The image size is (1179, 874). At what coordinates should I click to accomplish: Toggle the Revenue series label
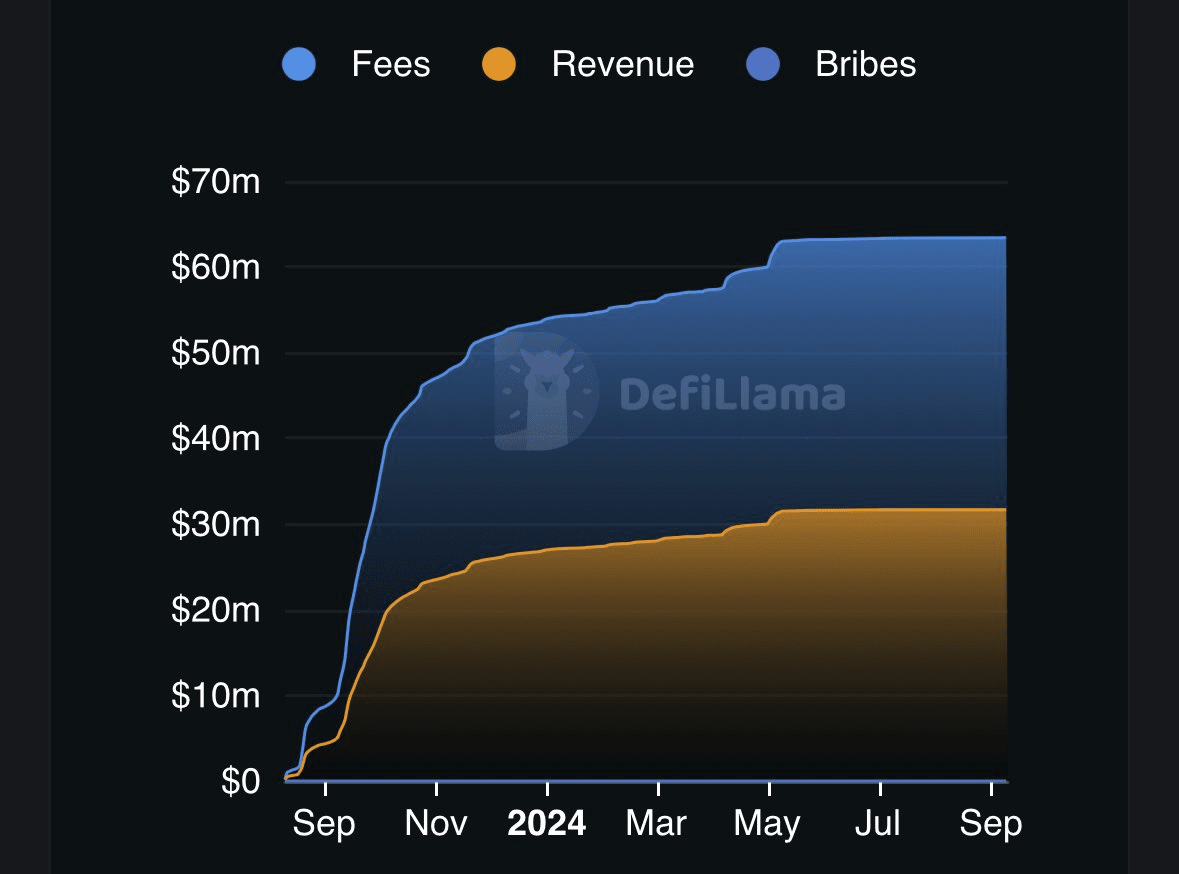point(622,65)
